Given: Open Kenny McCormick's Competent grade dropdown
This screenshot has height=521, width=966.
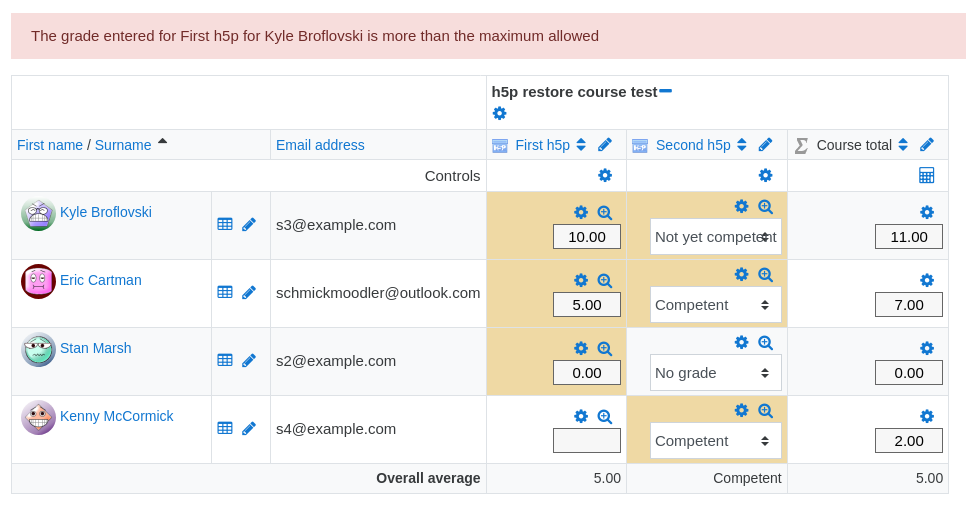Looking at the screenshot, I should (716, 441).
